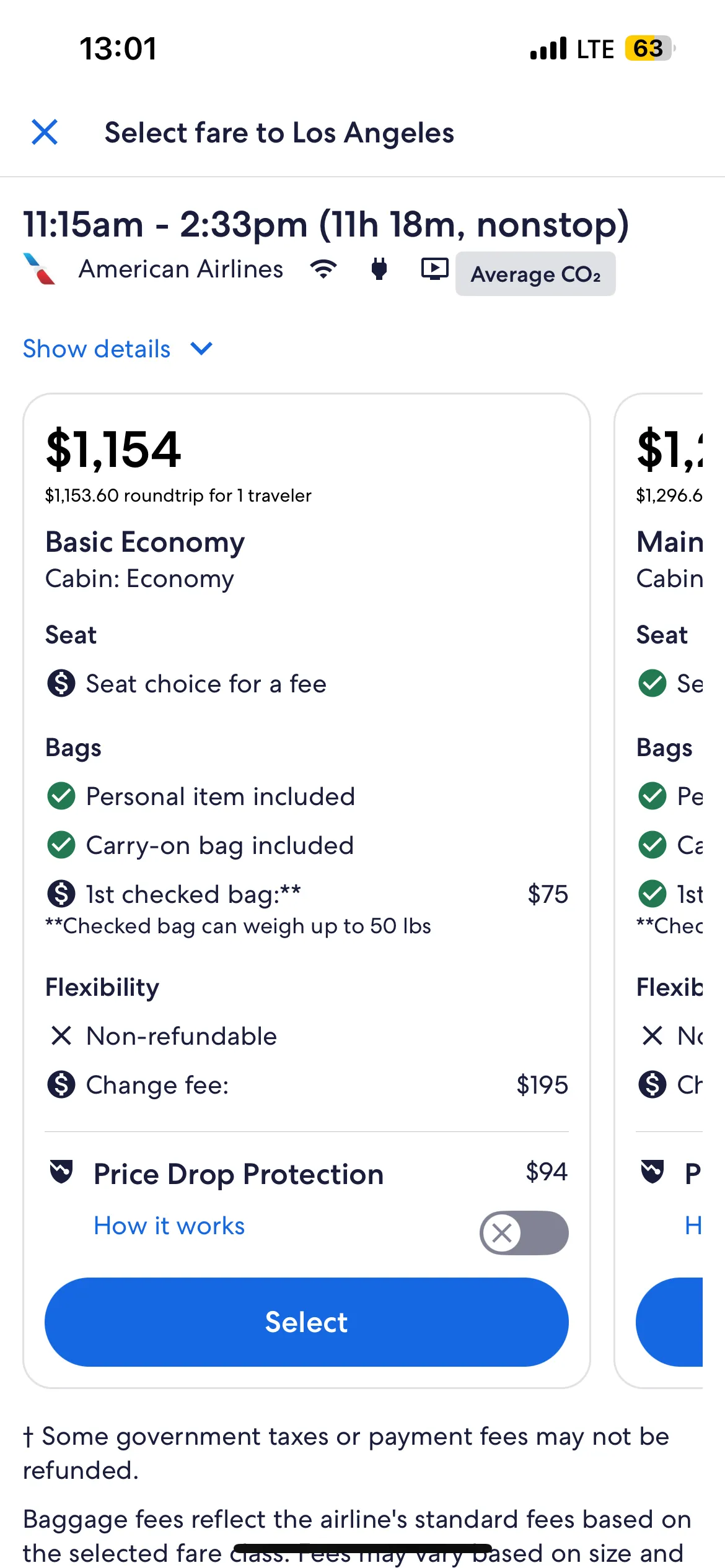
Task: Tap the power outlet amenity icon
Action: [379, 269]
